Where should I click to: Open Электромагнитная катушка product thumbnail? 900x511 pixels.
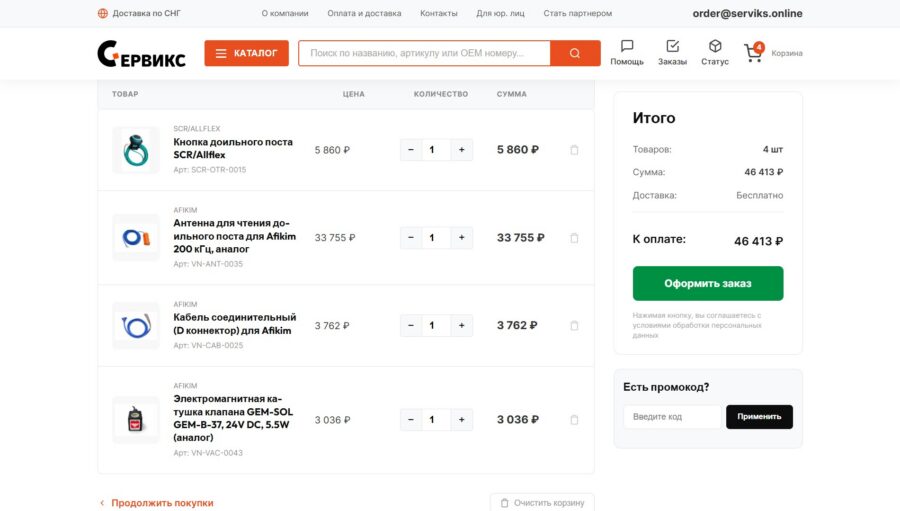(x=136, y=420)
